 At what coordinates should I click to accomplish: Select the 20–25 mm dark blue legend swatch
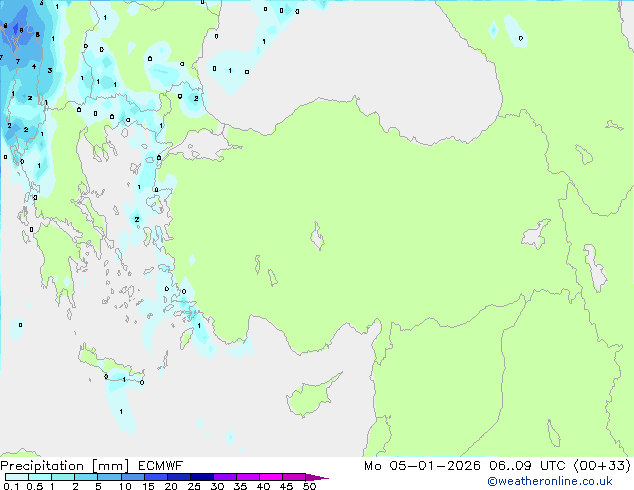click(180, 477)
